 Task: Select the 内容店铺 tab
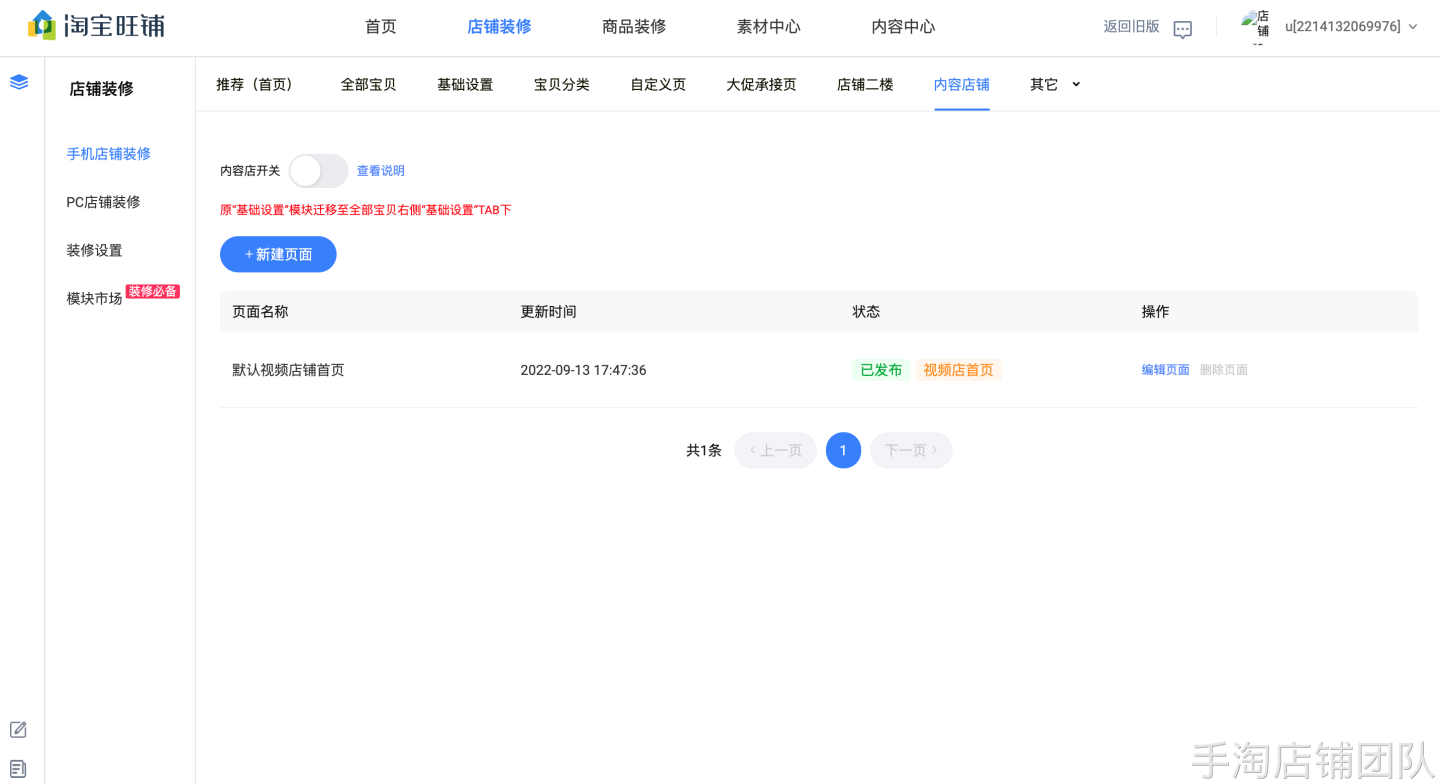962,84
